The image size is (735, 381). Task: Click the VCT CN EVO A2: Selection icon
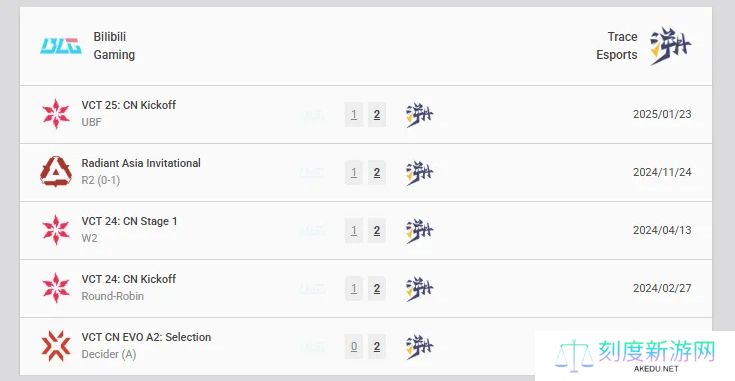[56, 346]
